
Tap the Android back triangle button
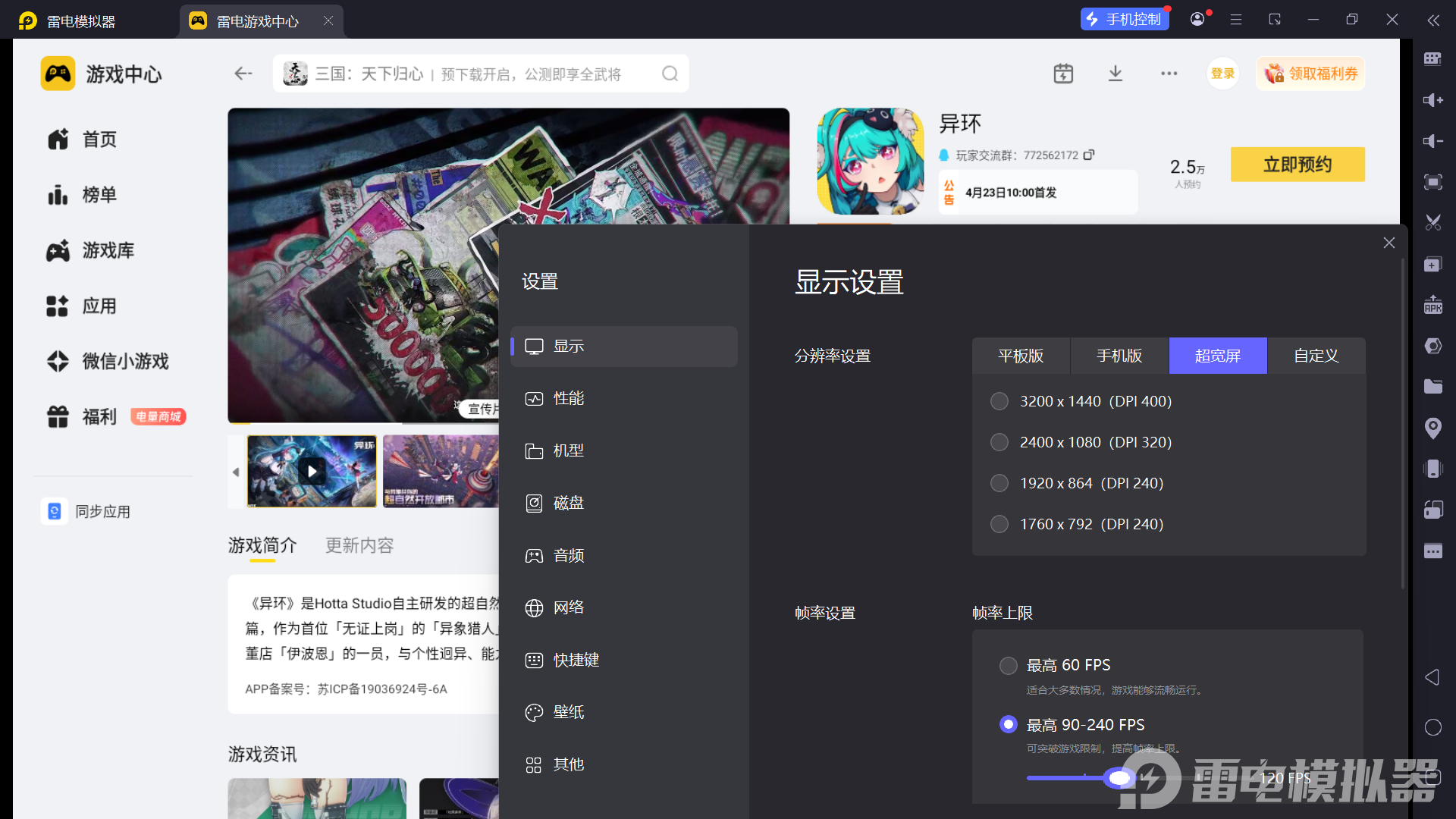tap(1432, 677)
